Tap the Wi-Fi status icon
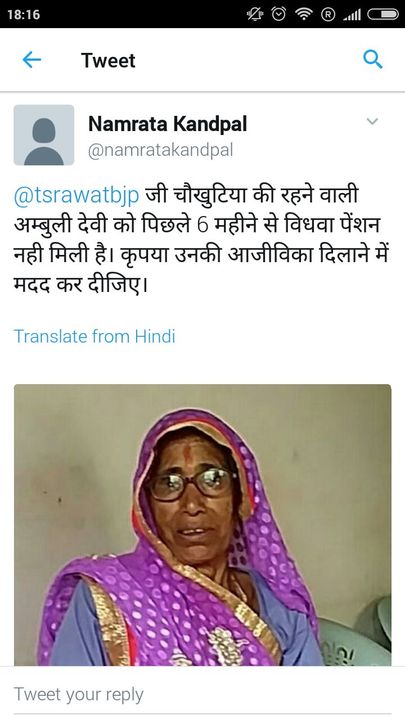This screenshot has height=720, width=405. (304, 14)
